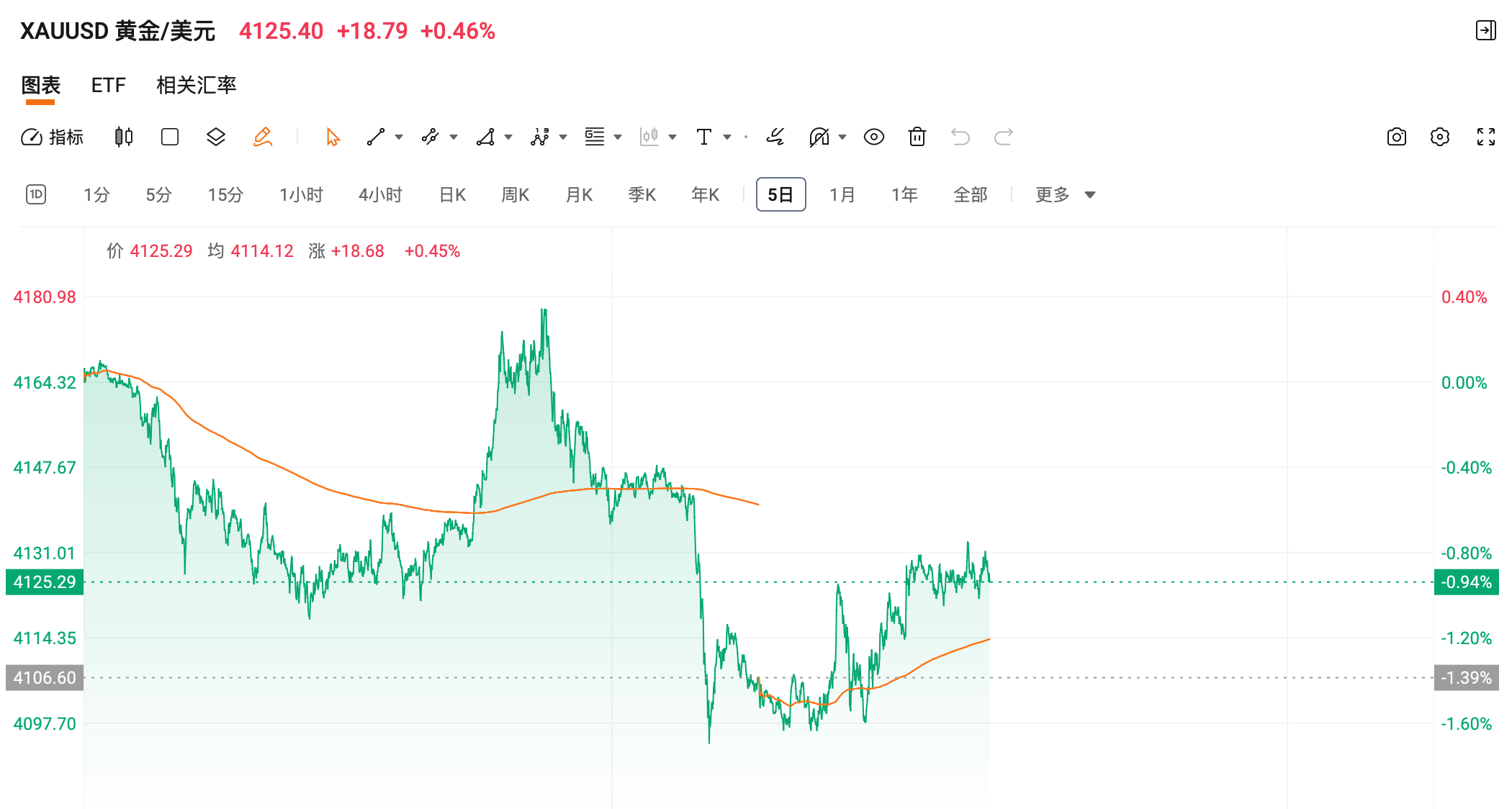The width and height of the screenshot is (1512, 809).
Task: Toggle drawings visibility with eye icon
Action: pyautogui.click(x=873, y=137)
